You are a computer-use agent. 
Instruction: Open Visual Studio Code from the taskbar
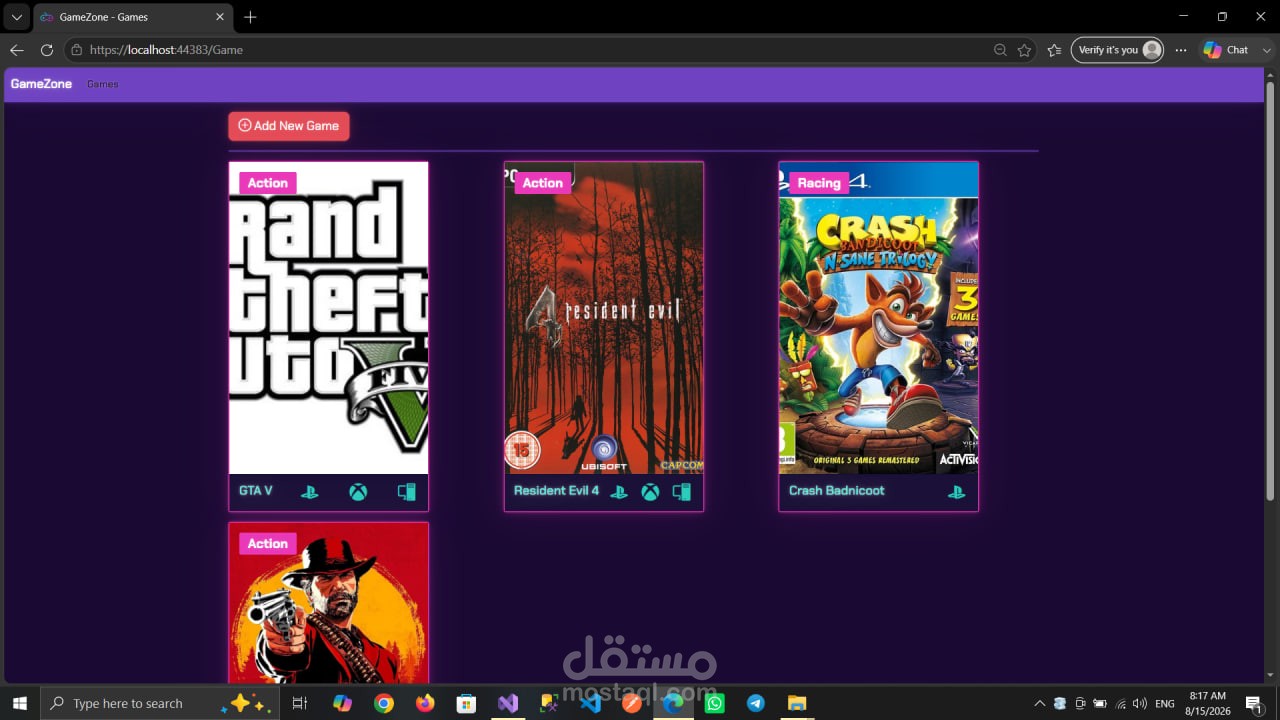coord(590,703)
